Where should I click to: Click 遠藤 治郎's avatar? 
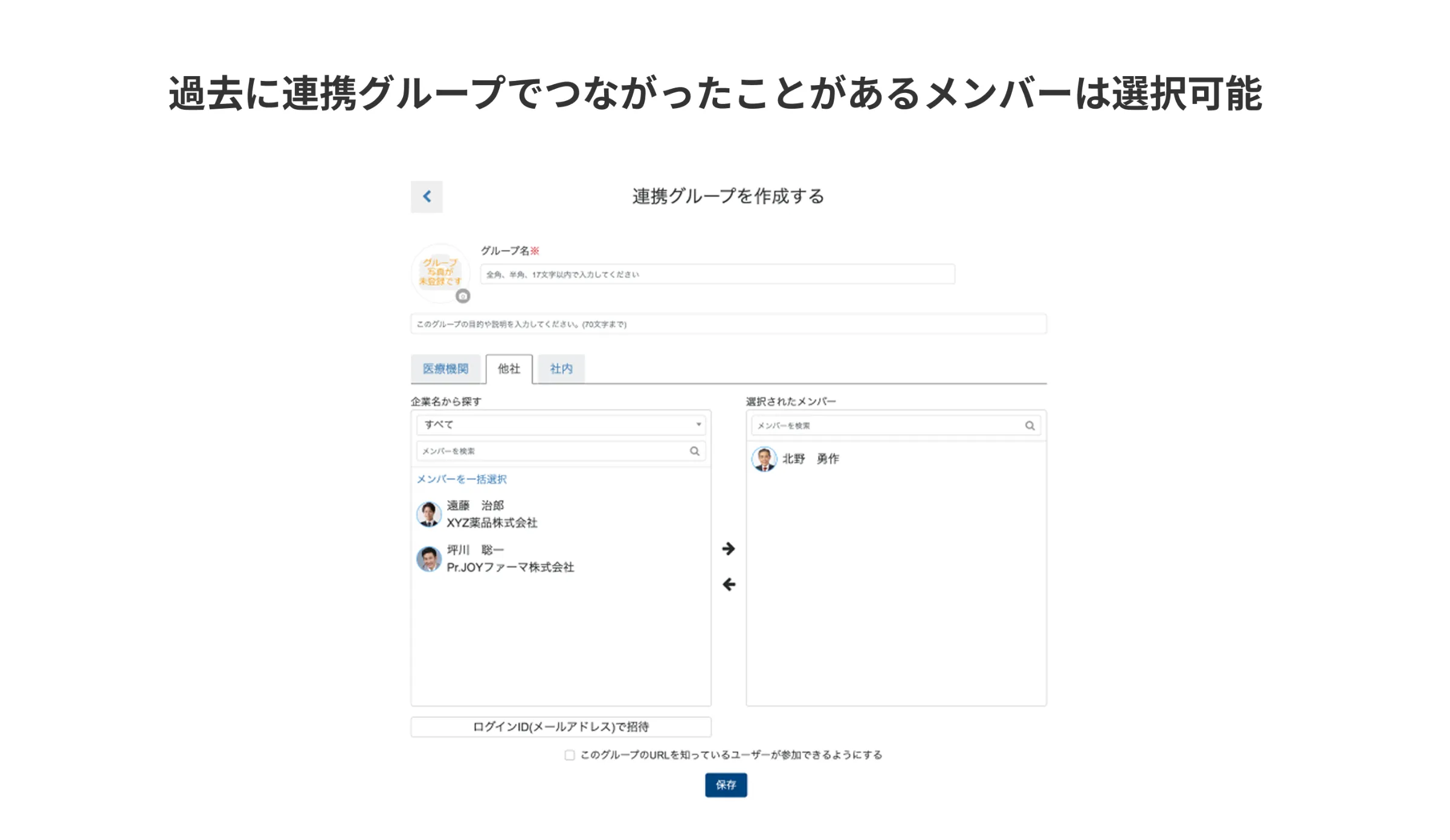[x=429, y=514]
